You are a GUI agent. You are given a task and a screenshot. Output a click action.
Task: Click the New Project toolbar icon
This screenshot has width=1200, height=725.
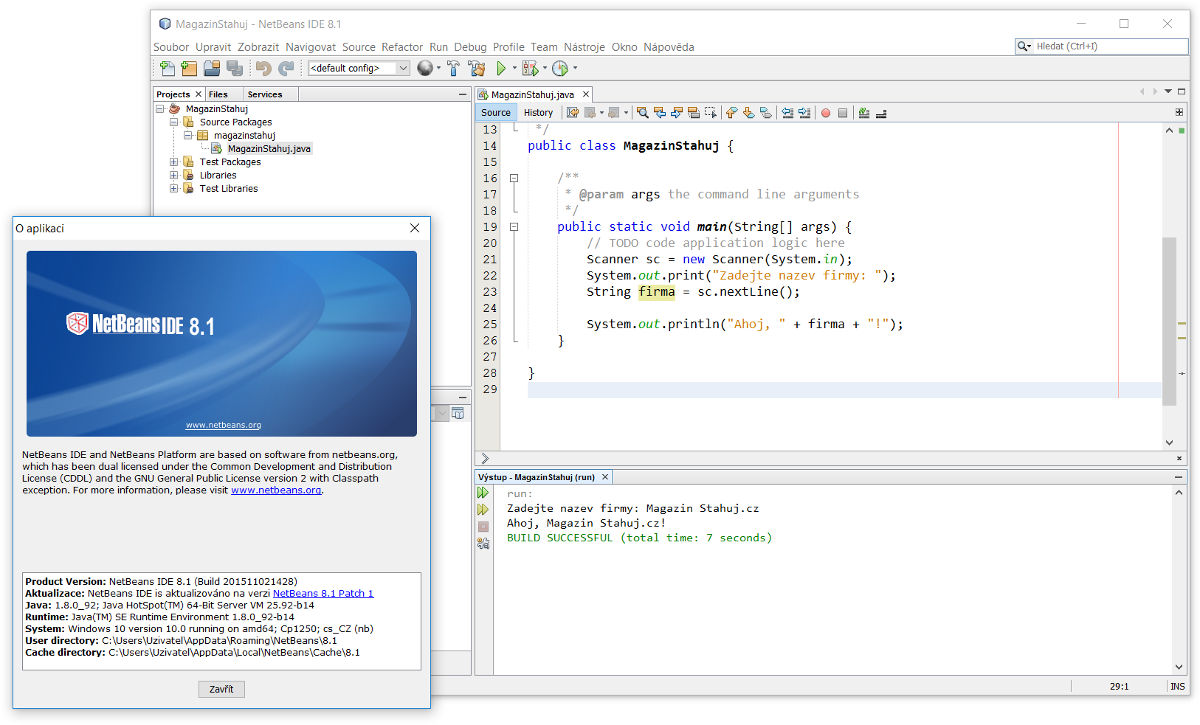tap(189, 68)
